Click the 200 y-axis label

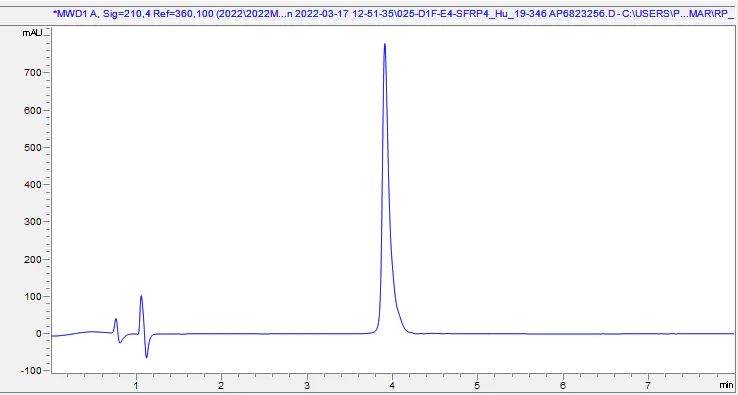(x=33, y=259)
